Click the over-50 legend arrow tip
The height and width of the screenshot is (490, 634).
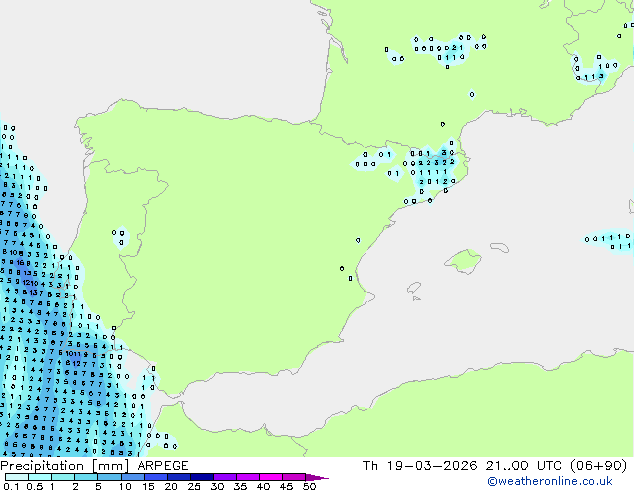(317, 477)
